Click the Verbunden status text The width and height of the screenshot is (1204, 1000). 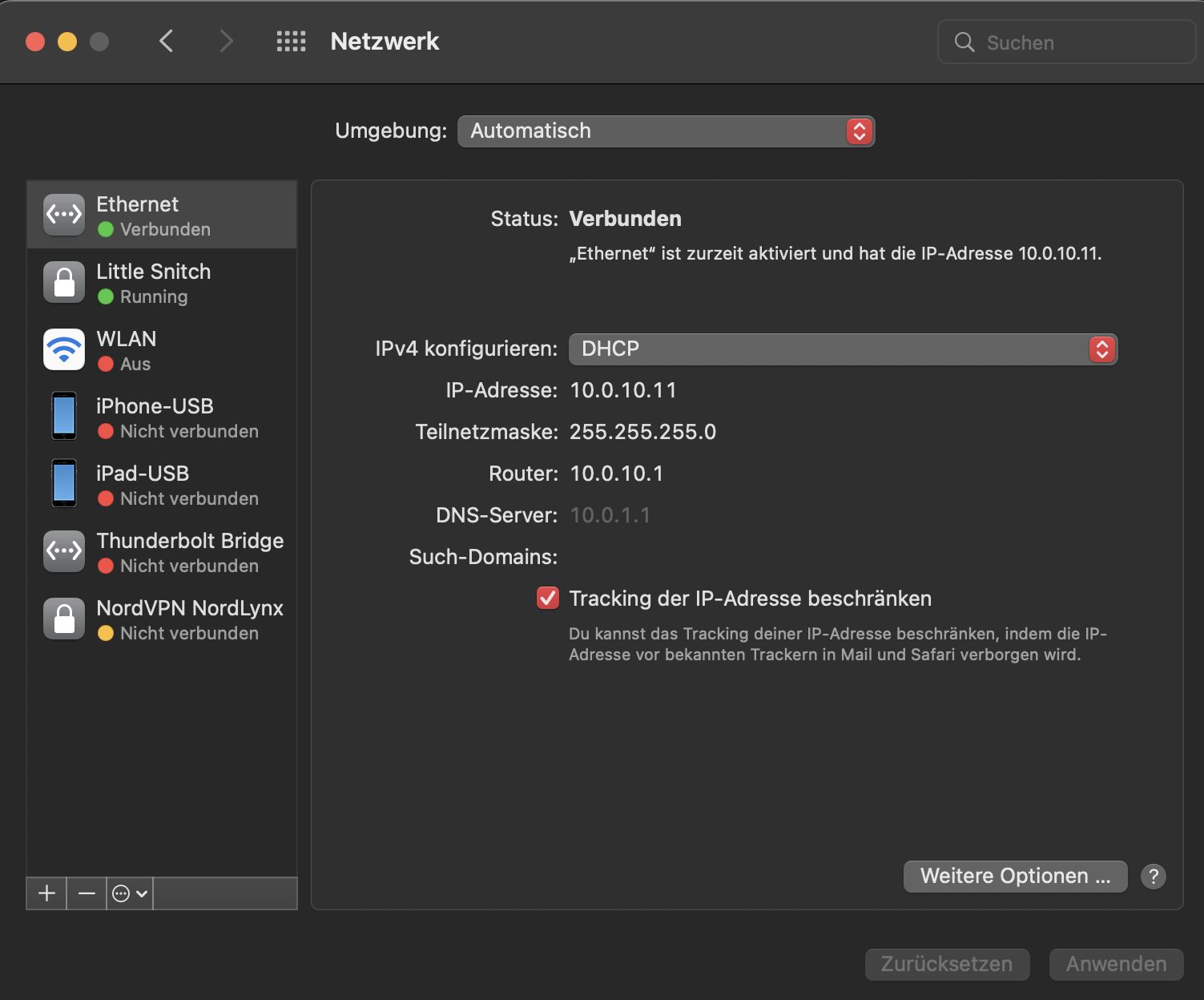pos(625,219)
